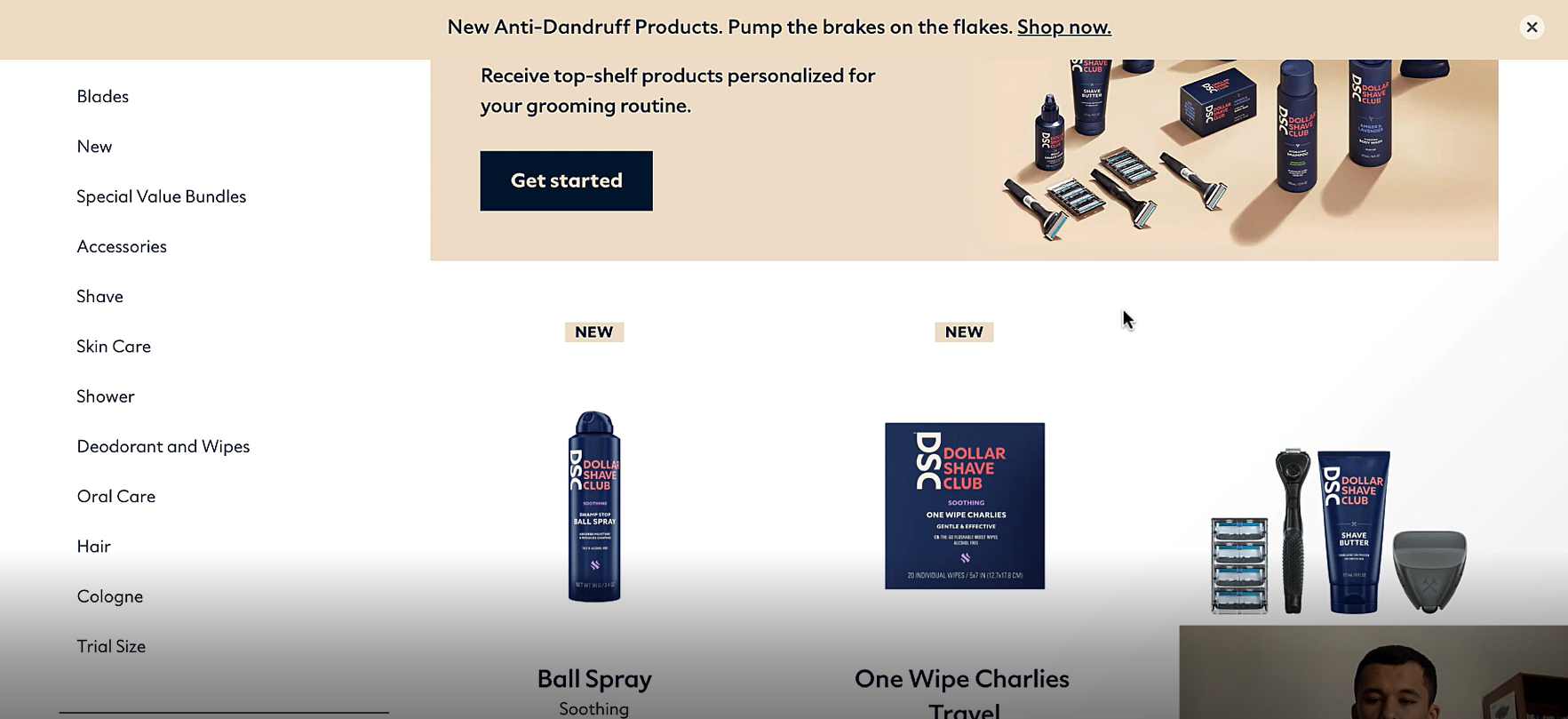Open the Skin Care category
The image size is (1568, 719).
(x=114, y=347)
